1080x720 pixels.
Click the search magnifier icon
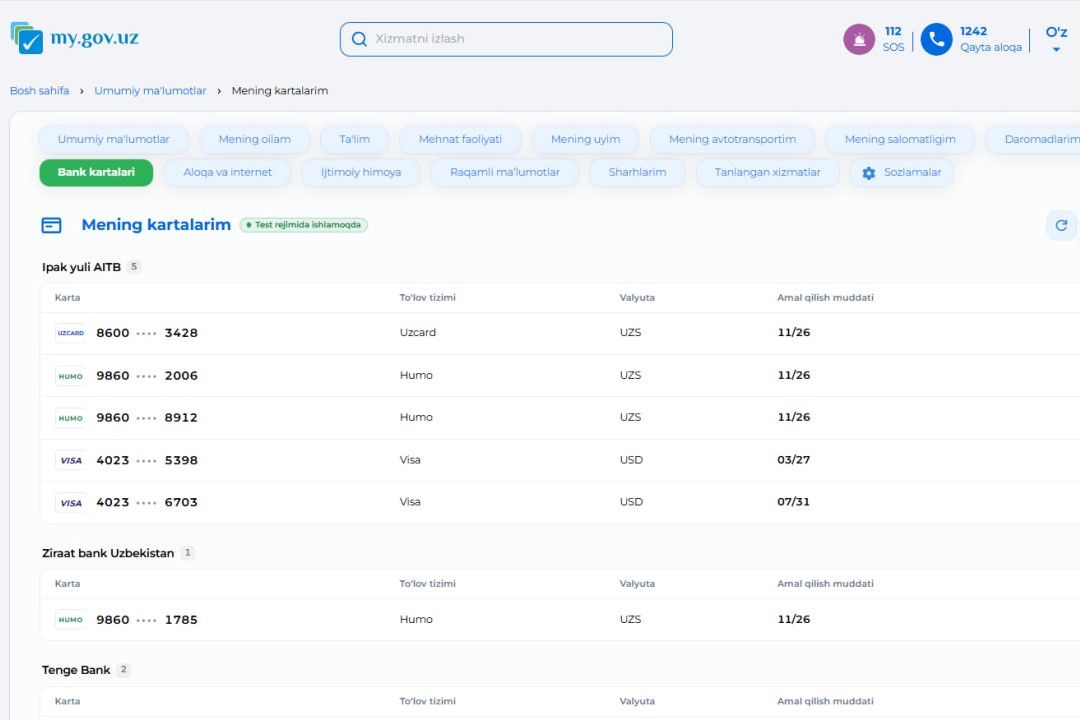coord(359,39)
